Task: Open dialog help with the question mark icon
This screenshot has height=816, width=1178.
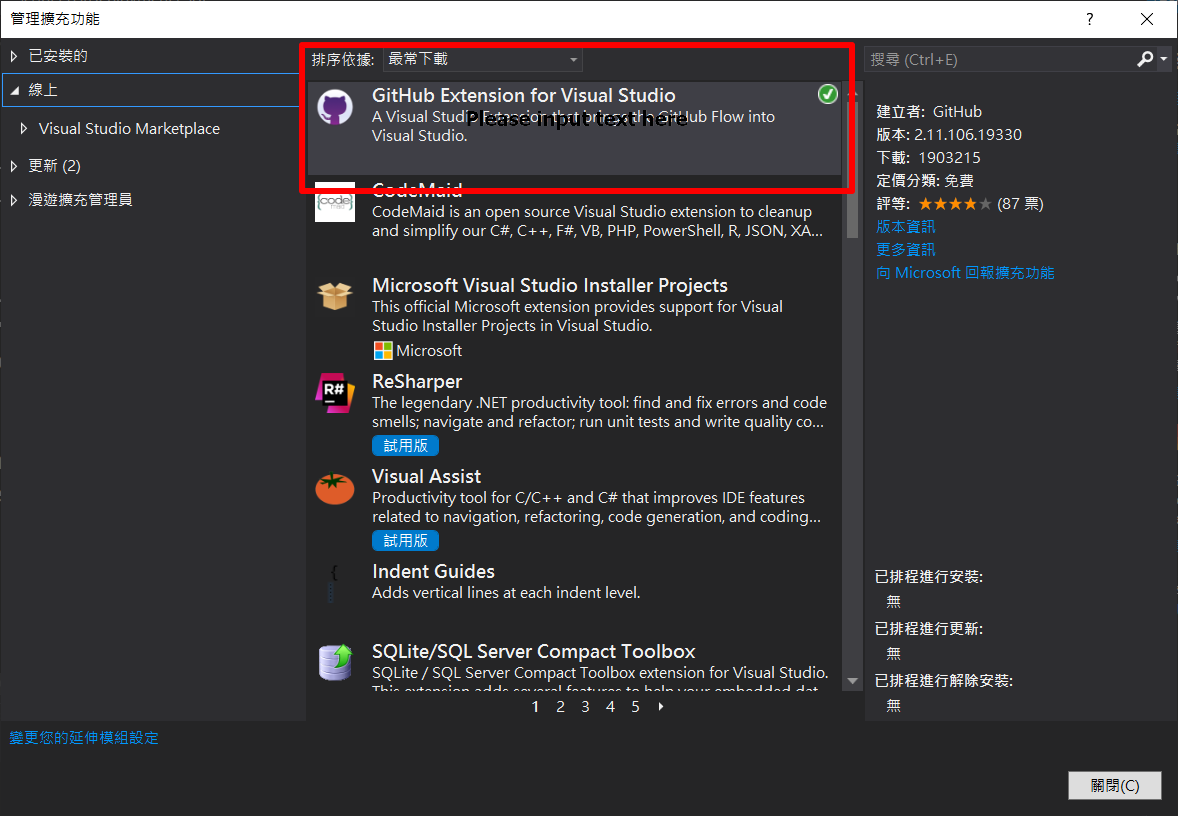Action: point(1089,19)
